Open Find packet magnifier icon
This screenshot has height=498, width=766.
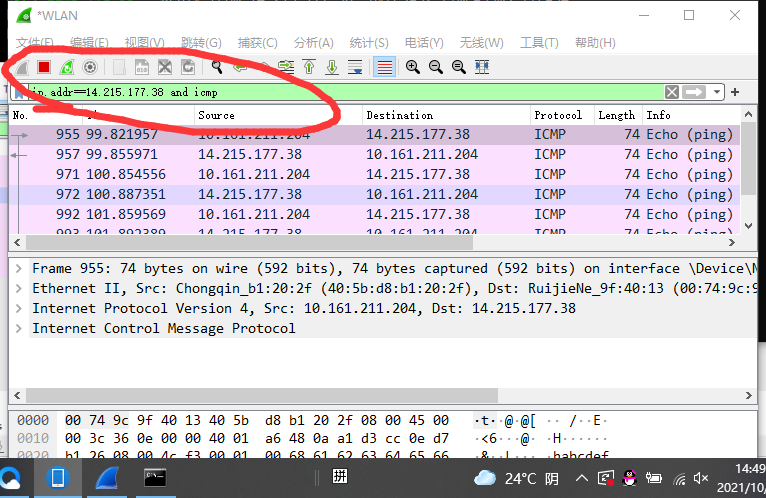coord(216,67)
